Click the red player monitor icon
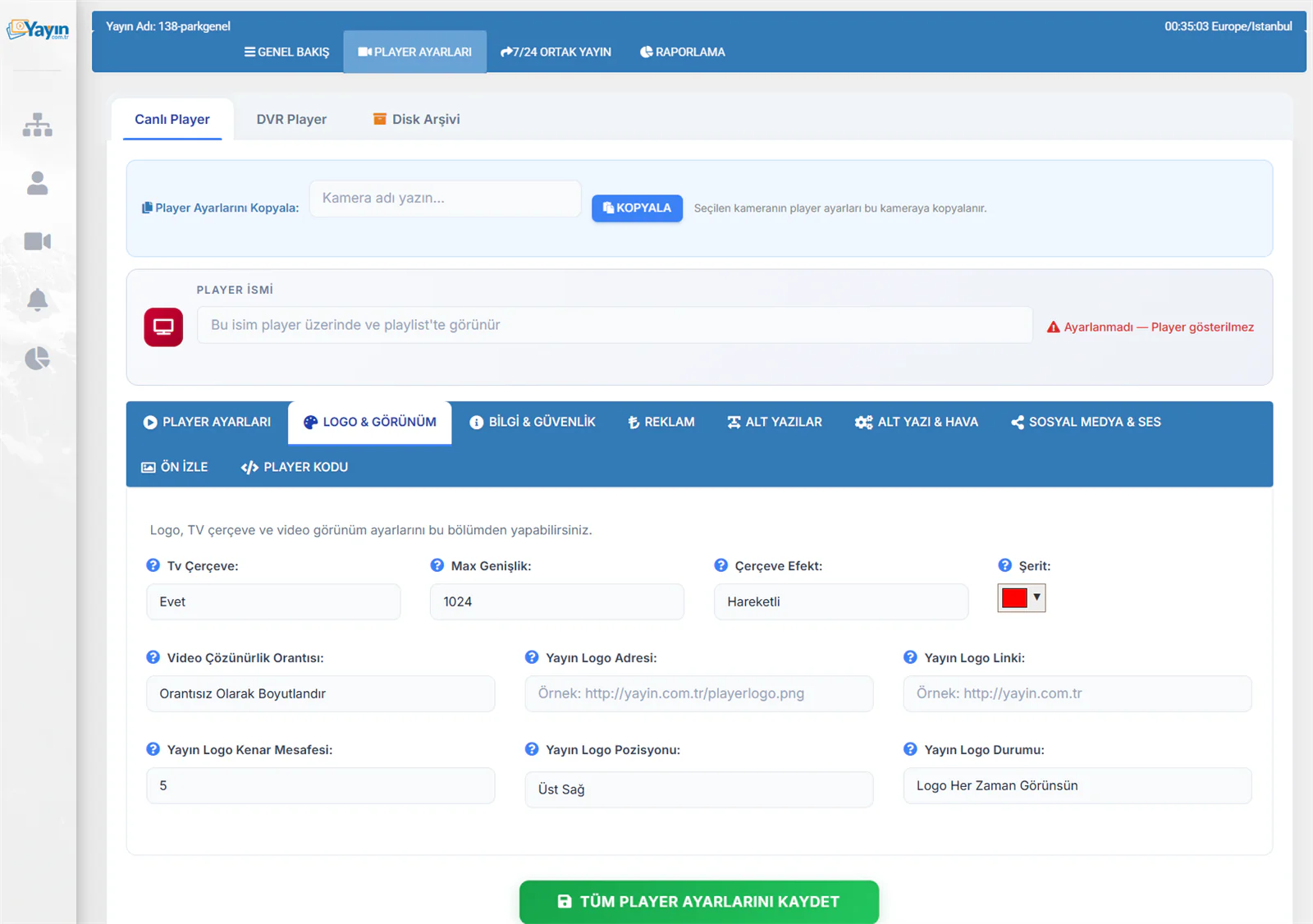 pos(163,327)
